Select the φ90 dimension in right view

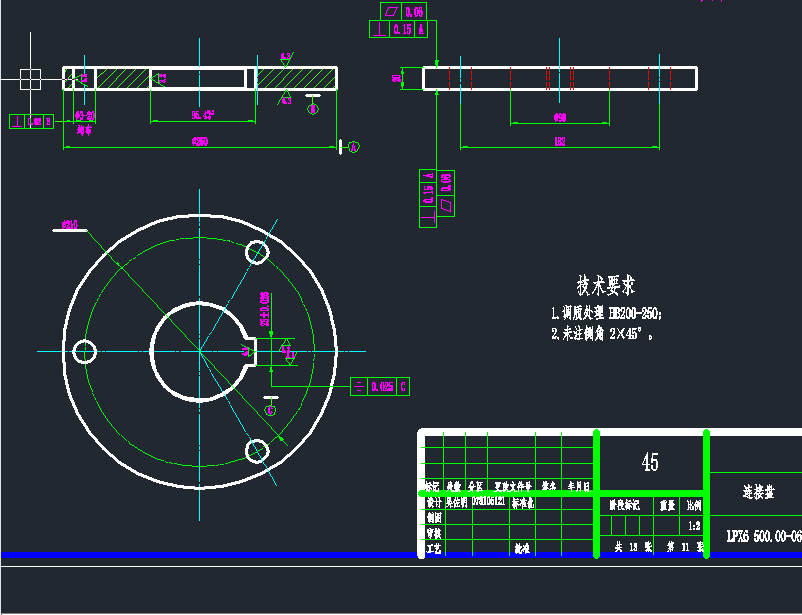[560, 117]
